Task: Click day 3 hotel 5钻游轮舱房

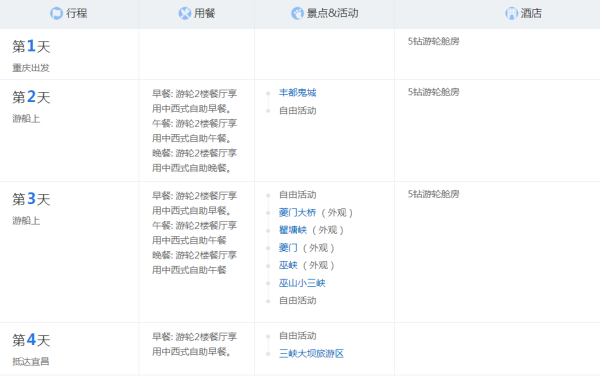Action: [x=434, y=194]
